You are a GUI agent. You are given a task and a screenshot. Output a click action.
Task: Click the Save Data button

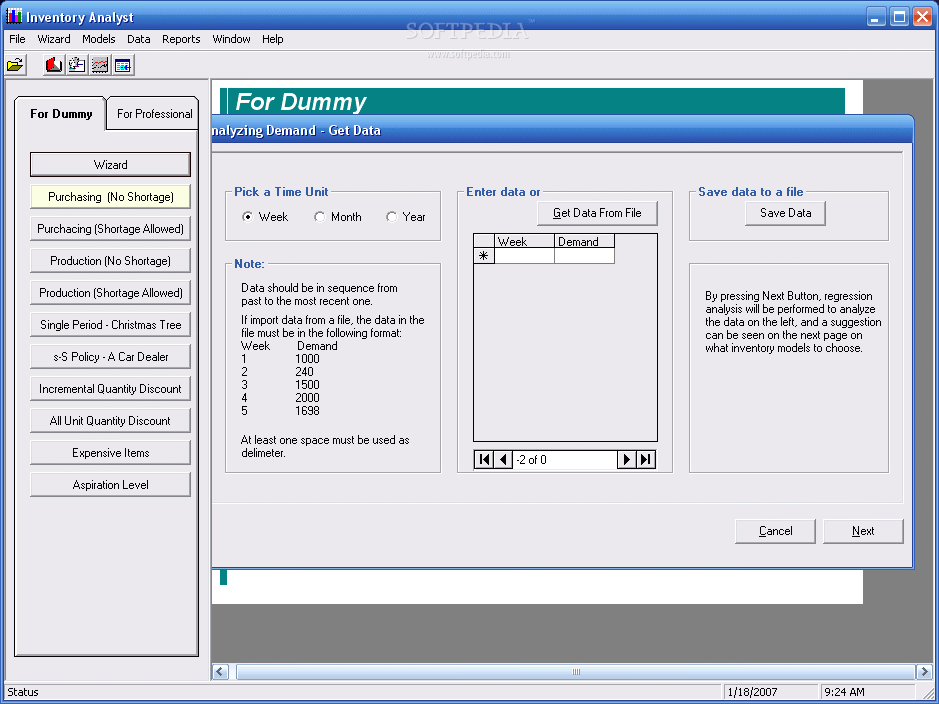point(785,213)
